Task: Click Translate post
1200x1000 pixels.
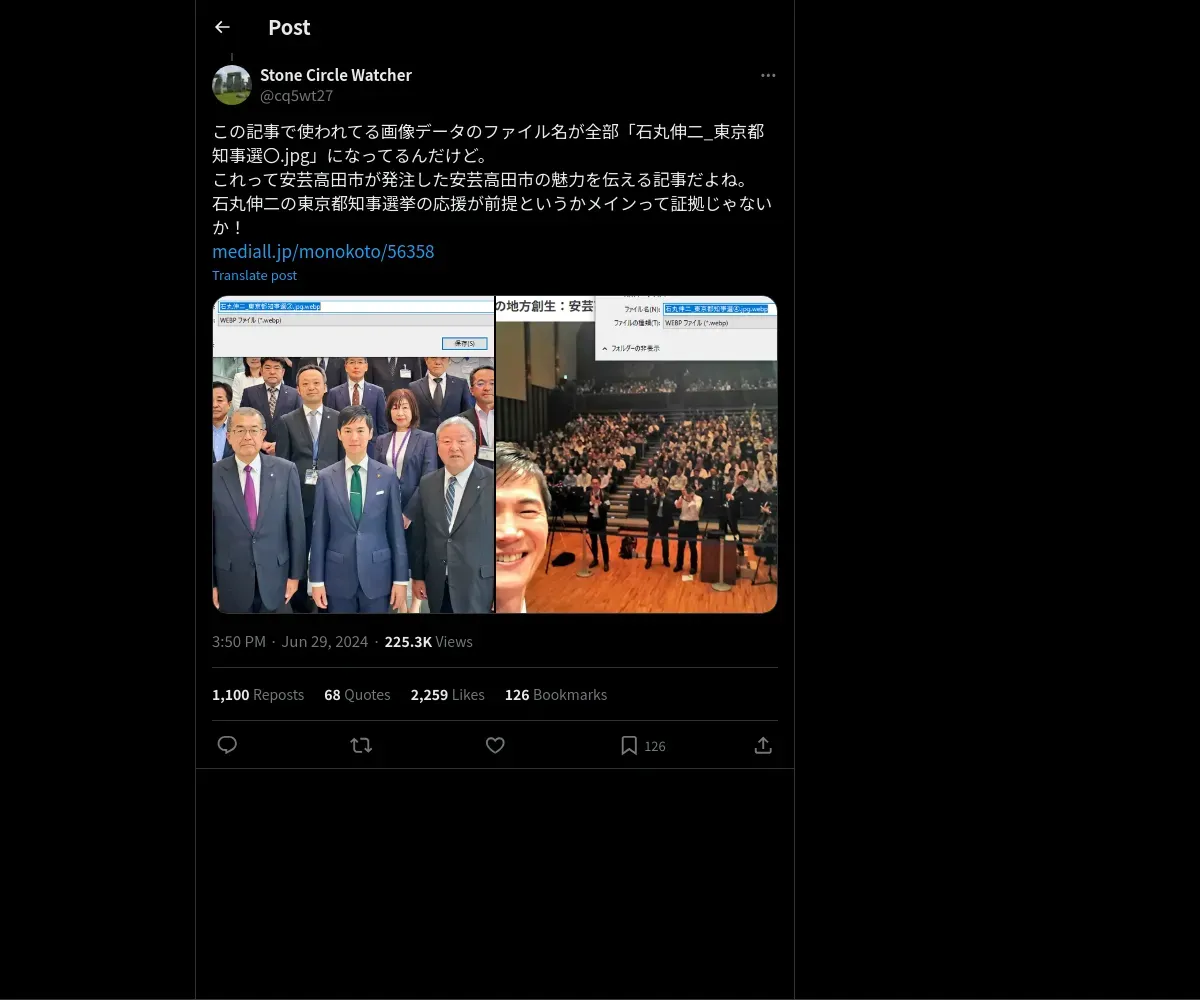Action: click(x=254, y=275)
